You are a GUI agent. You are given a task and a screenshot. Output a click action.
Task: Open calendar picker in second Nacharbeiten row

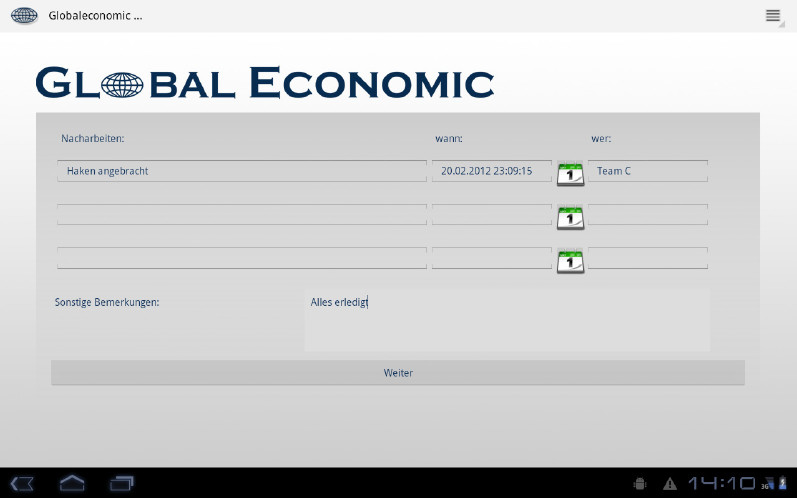point(570,218)
